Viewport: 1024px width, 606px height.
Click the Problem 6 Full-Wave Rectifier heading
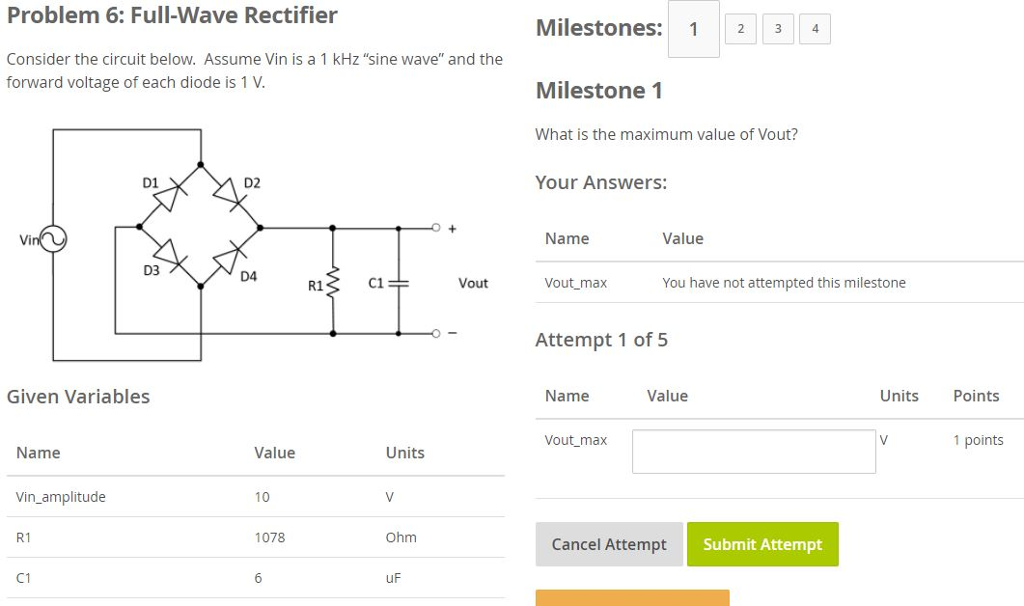click(x=170, y=15)
